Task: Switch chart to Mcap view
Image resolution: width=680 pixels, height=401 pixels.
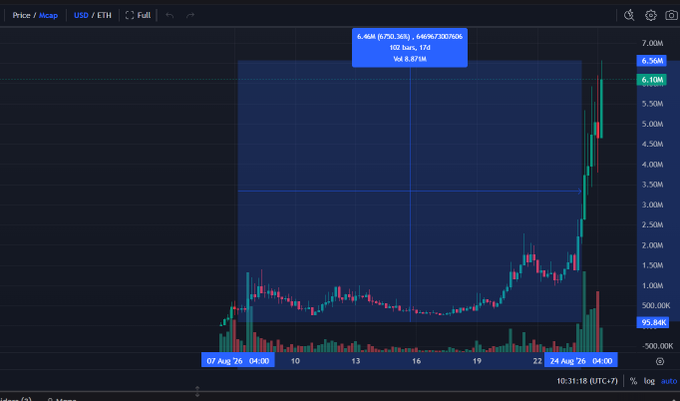Action: point(48,15)
